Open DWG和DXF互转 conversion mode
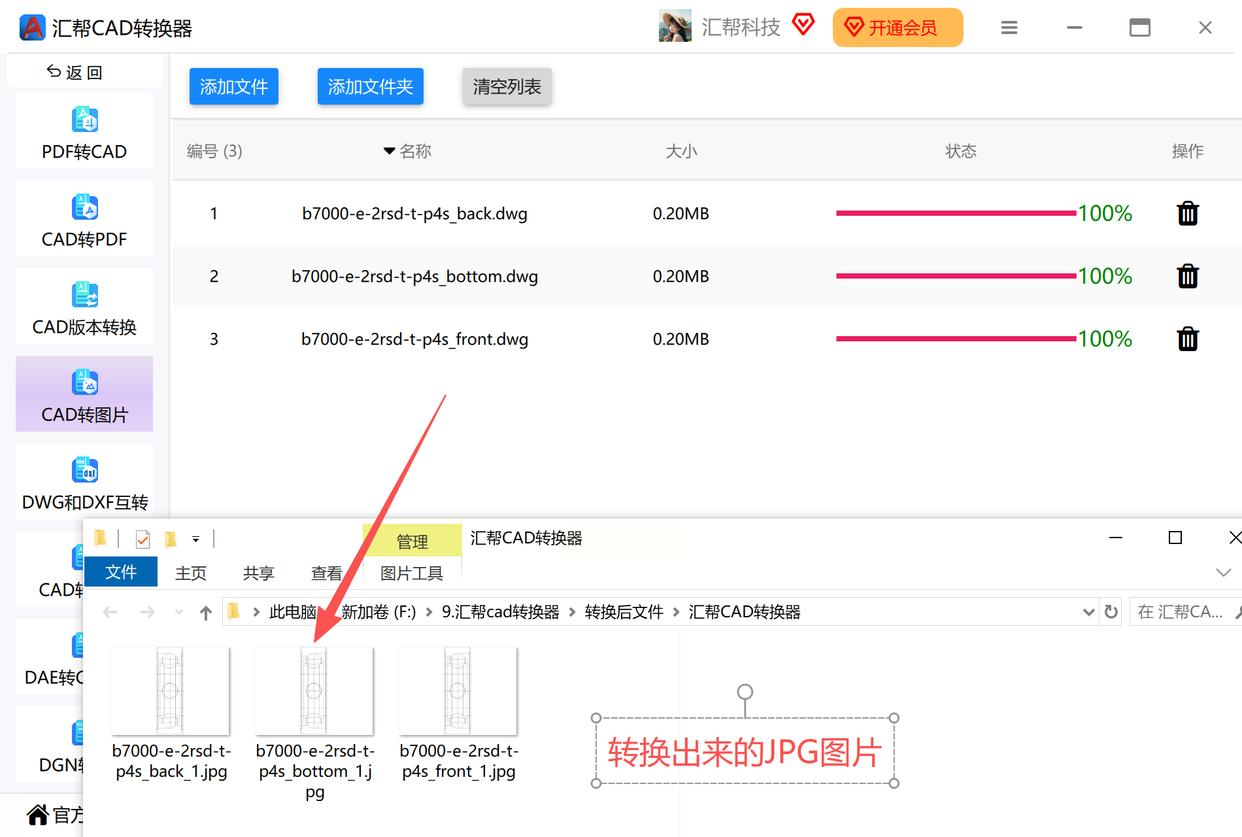Image resolution: width=1242 pixels, height=837 pixels. coord(84,482)
